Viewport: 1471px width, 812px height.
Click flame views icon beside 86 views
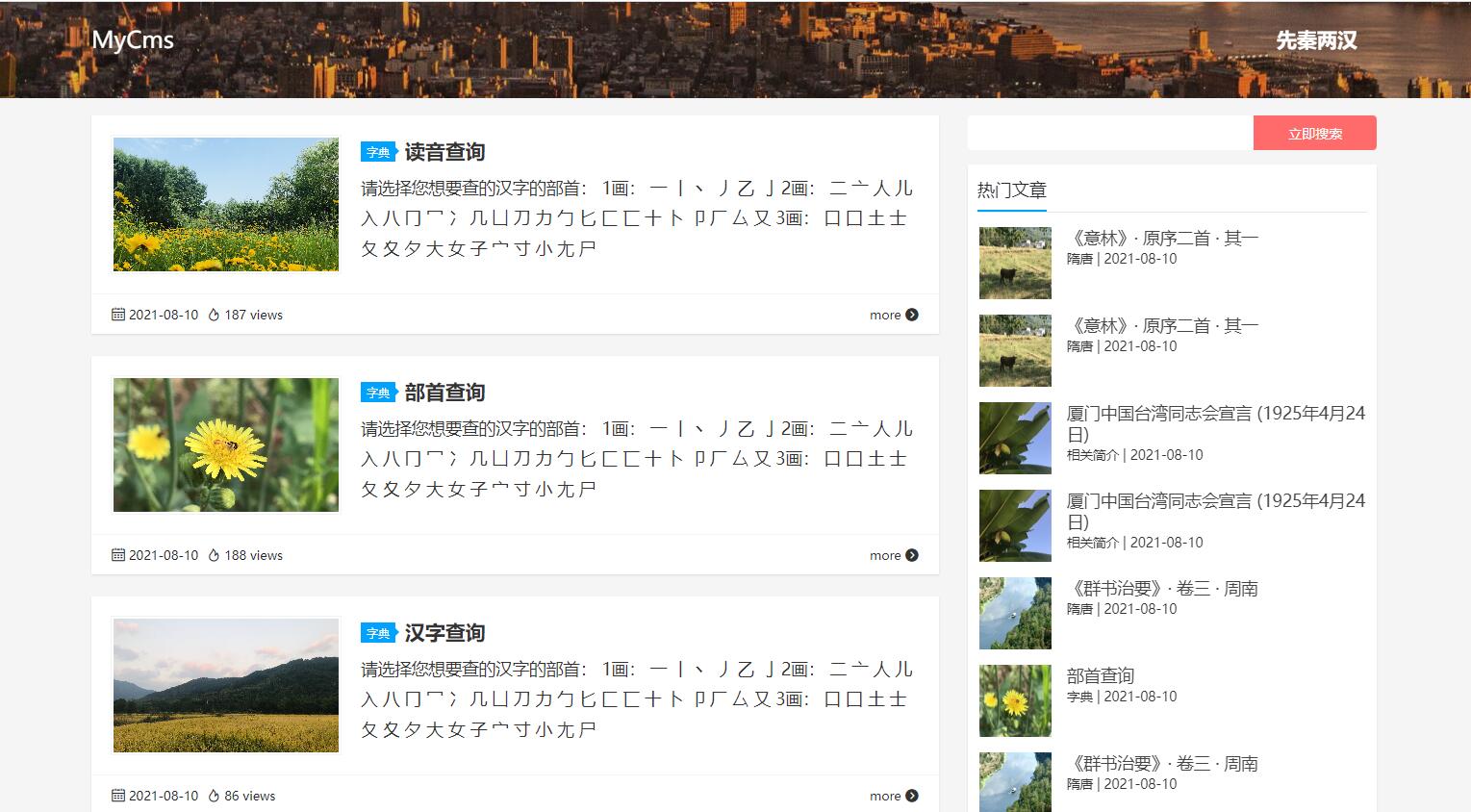[x=214, y=796]
